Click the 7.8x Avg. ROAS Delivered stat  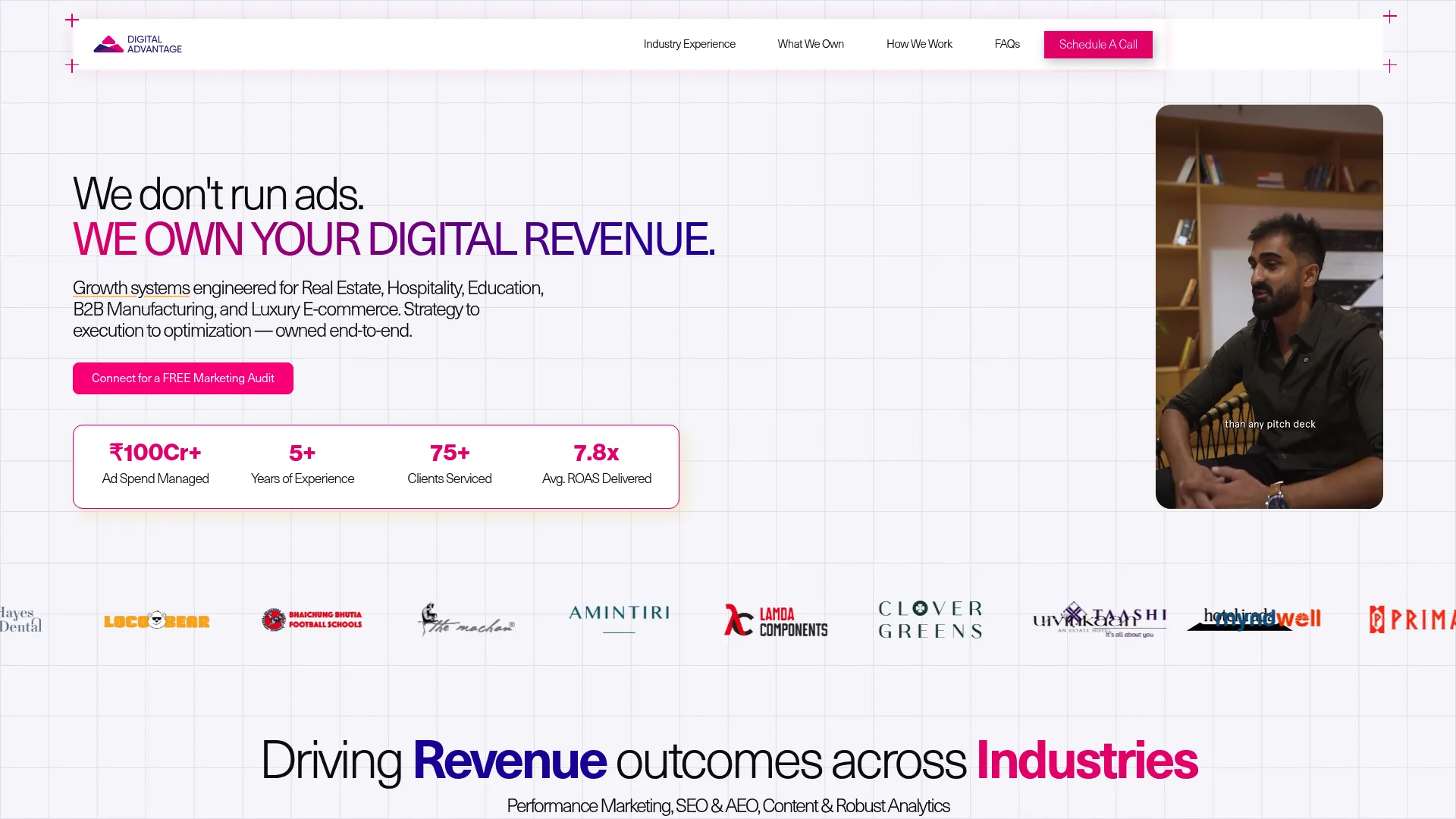tap(597, 463)
